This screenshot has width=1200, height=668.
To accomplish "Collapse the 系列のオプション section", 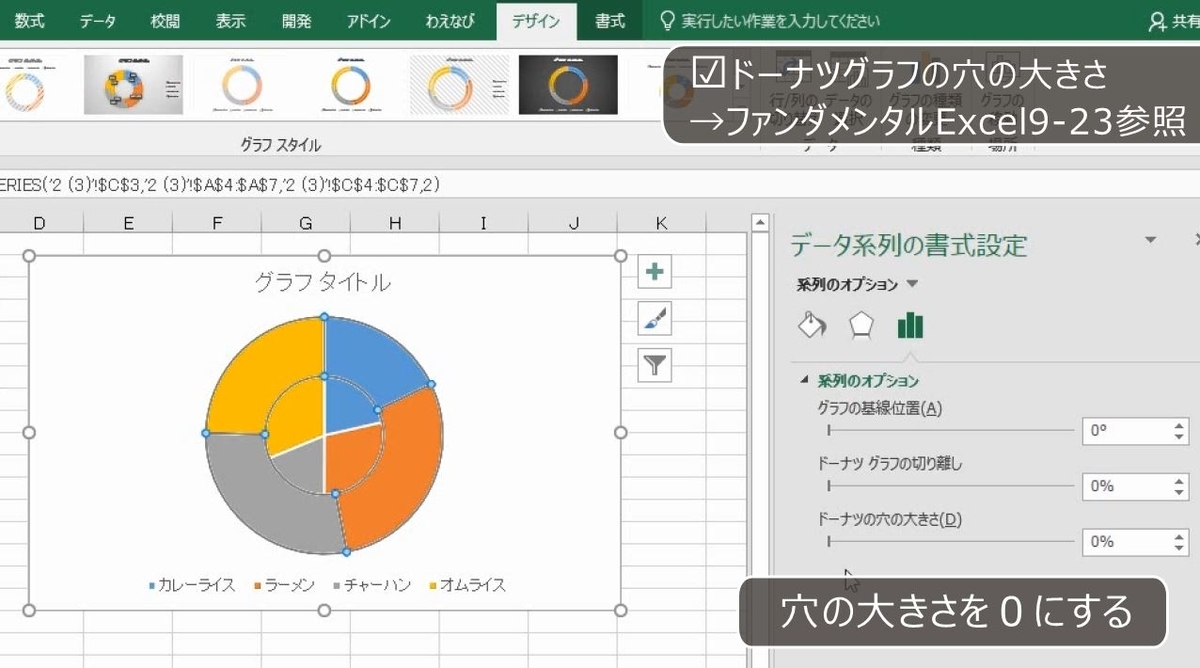I will (x=804, y=381).
